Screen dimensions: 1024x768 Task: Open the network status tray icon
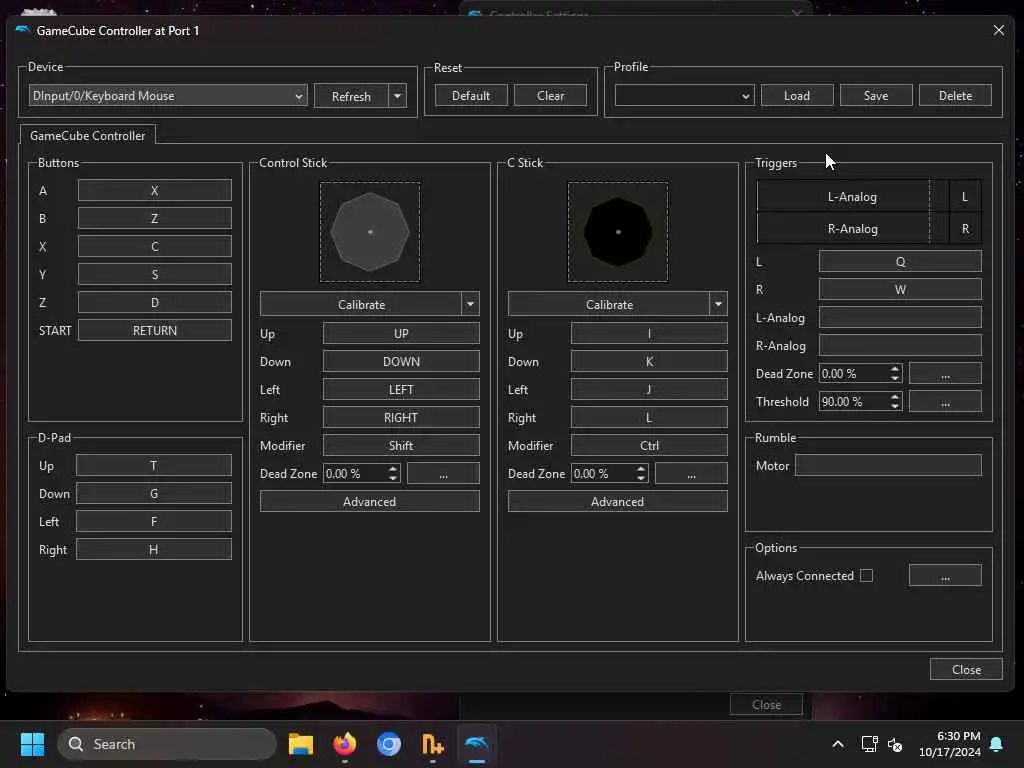[869, 744]
